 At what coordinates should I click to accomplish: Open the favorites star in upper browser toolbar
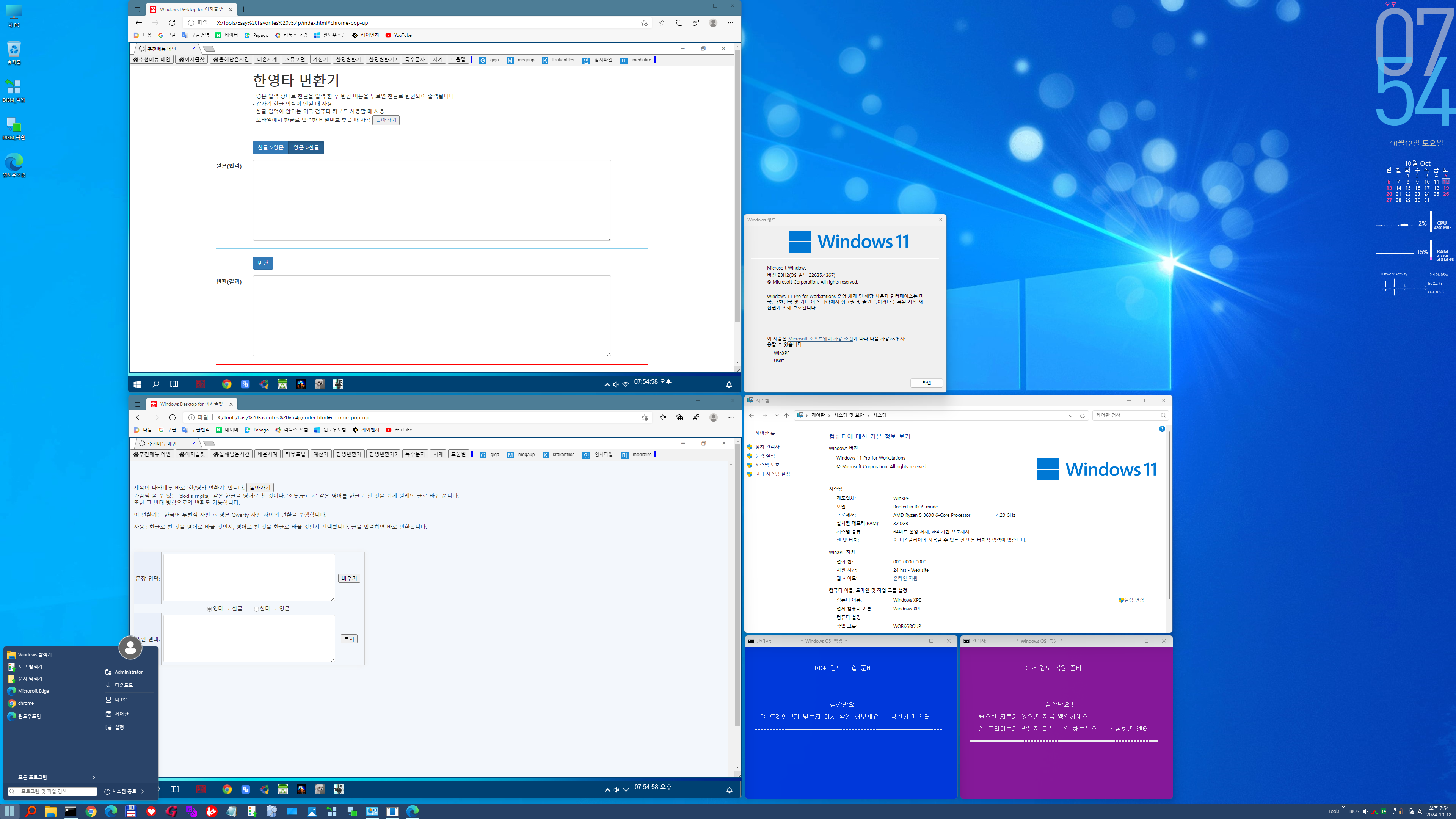pos(662,23)
